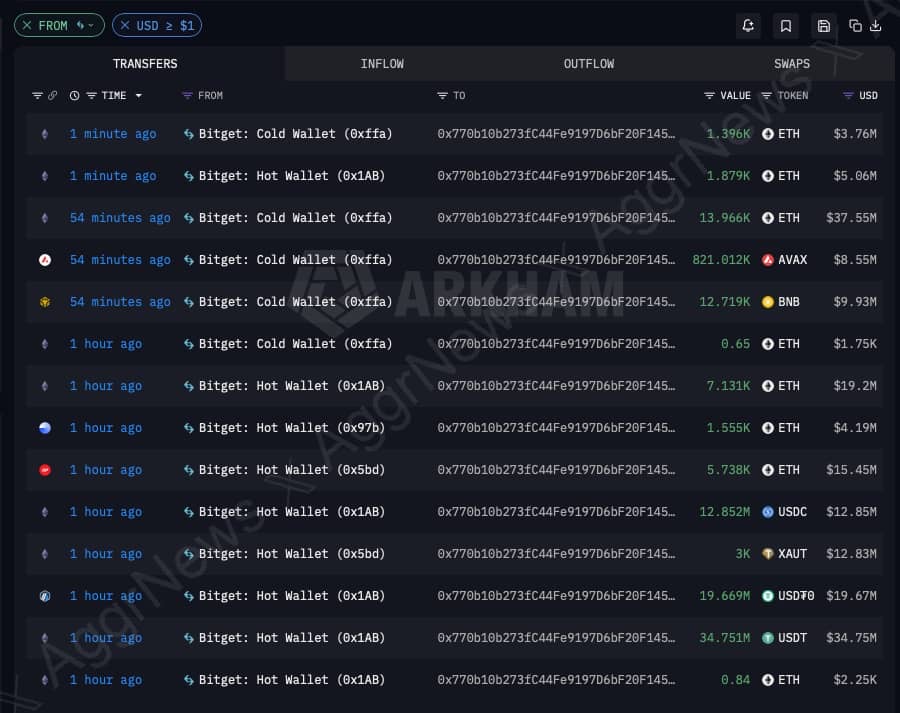Select the 0.84 ETH value

[735, 680]
